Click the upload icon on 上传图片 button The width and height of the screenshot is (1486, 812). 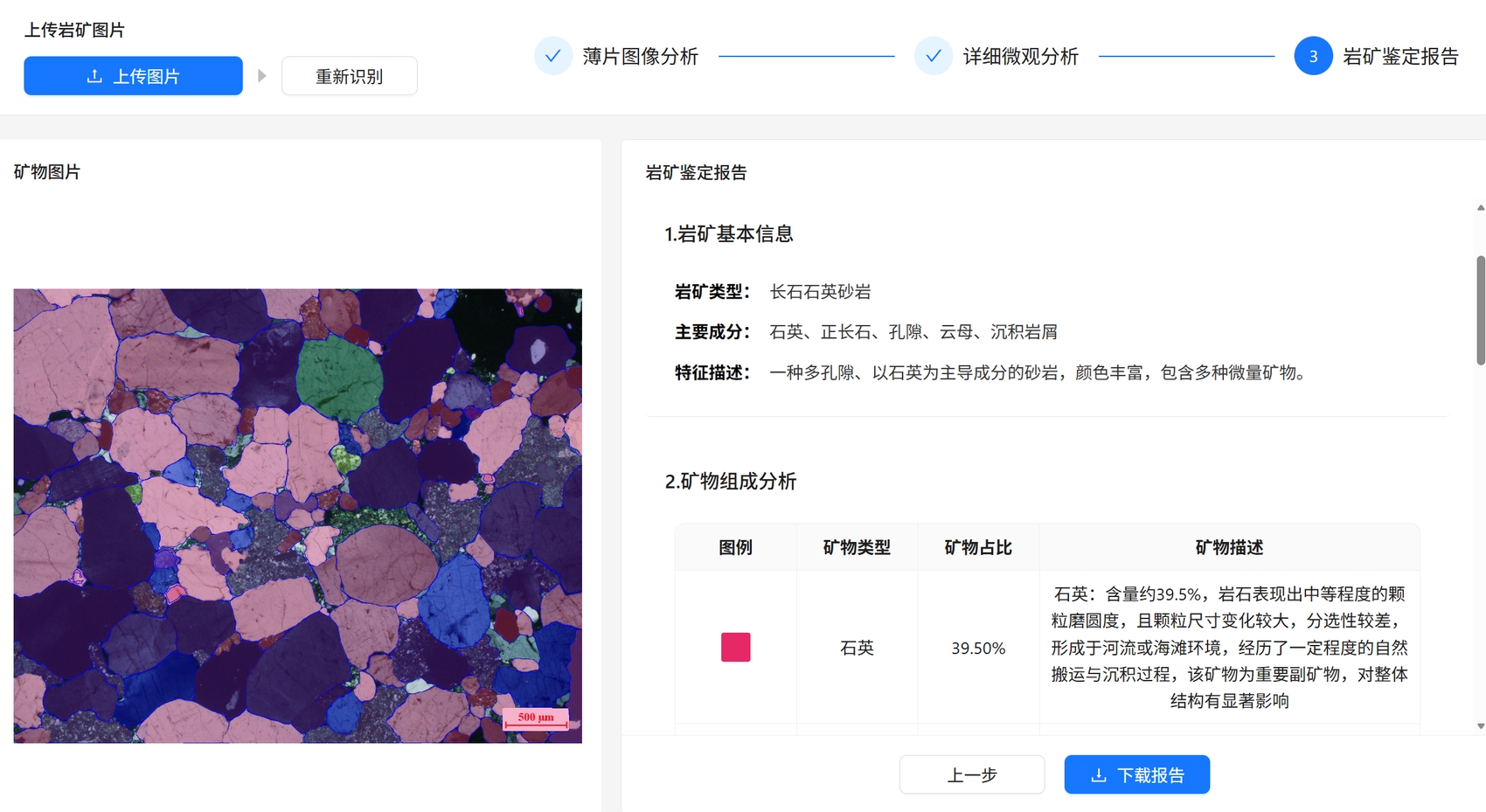94,76
